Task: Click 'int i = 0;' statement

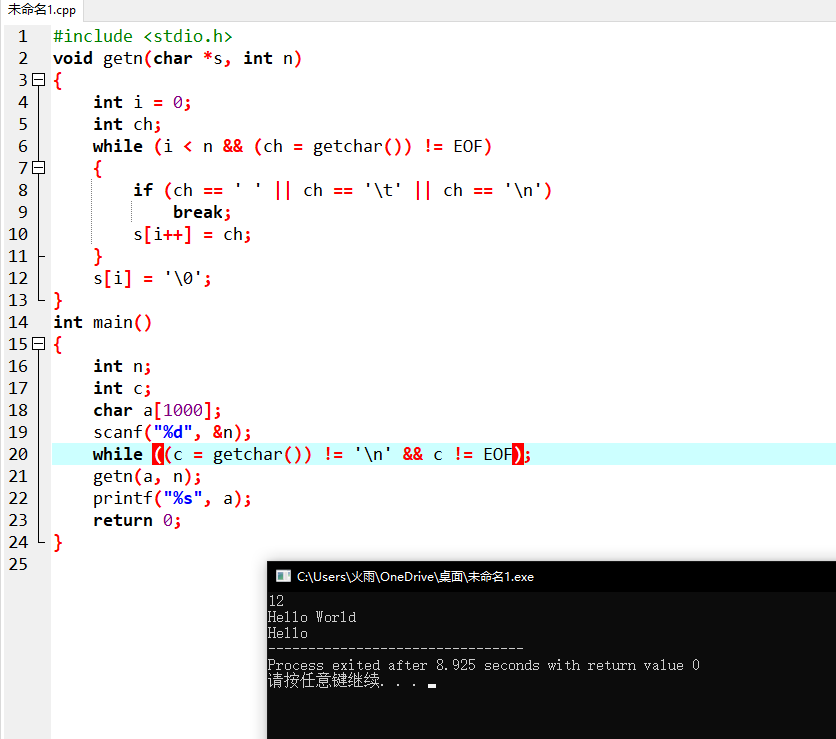Action: [x=142, y=102]
